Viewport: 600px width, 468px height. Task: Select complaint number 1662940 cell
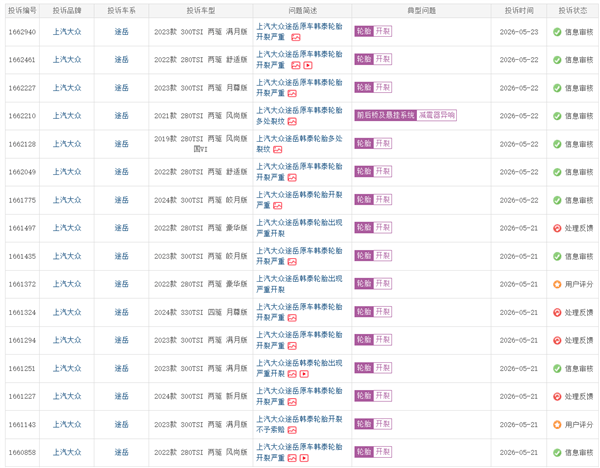click(22, 32)
